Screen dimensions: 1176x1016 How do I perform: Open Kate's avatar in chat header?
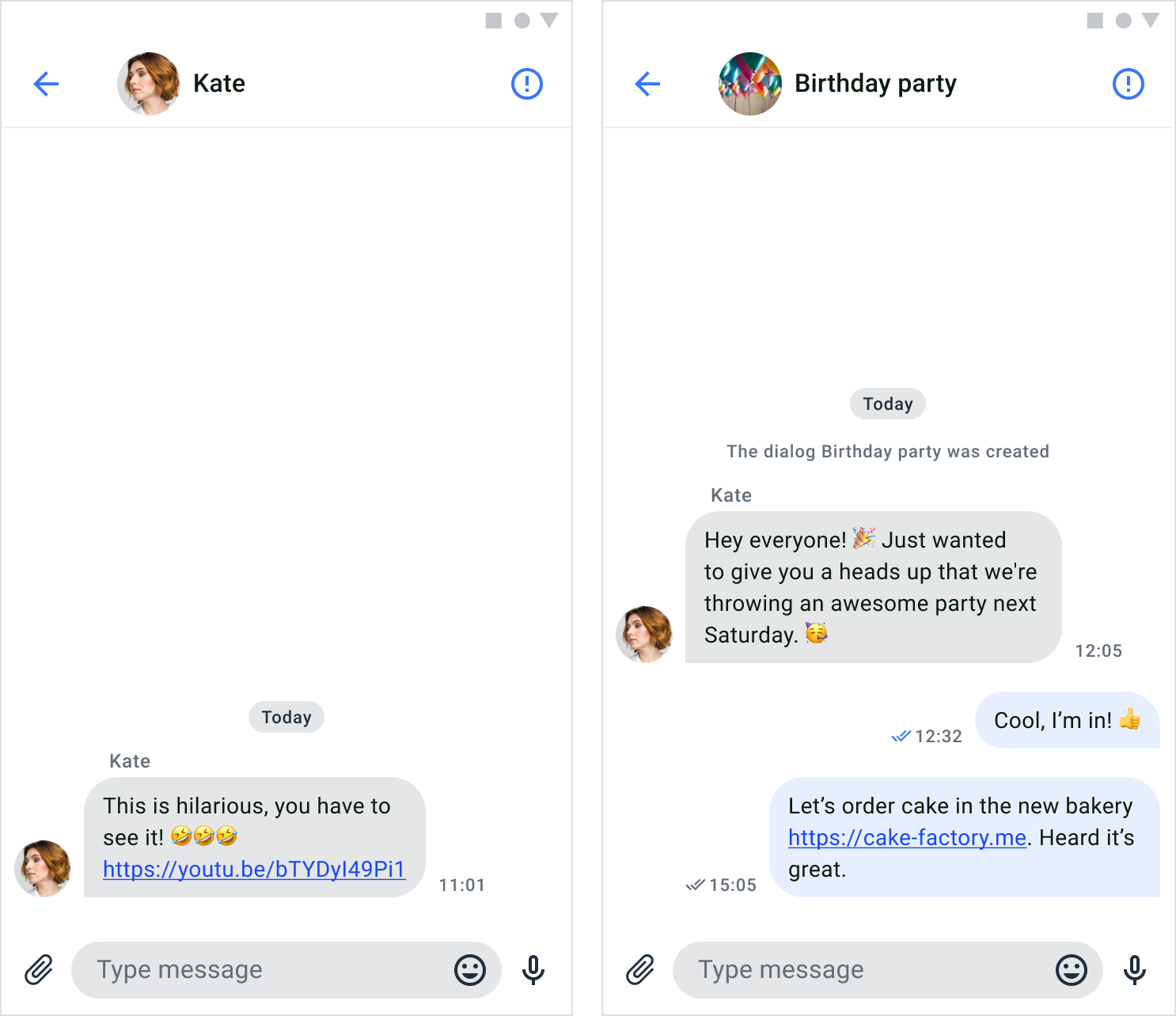pos(149,84)
